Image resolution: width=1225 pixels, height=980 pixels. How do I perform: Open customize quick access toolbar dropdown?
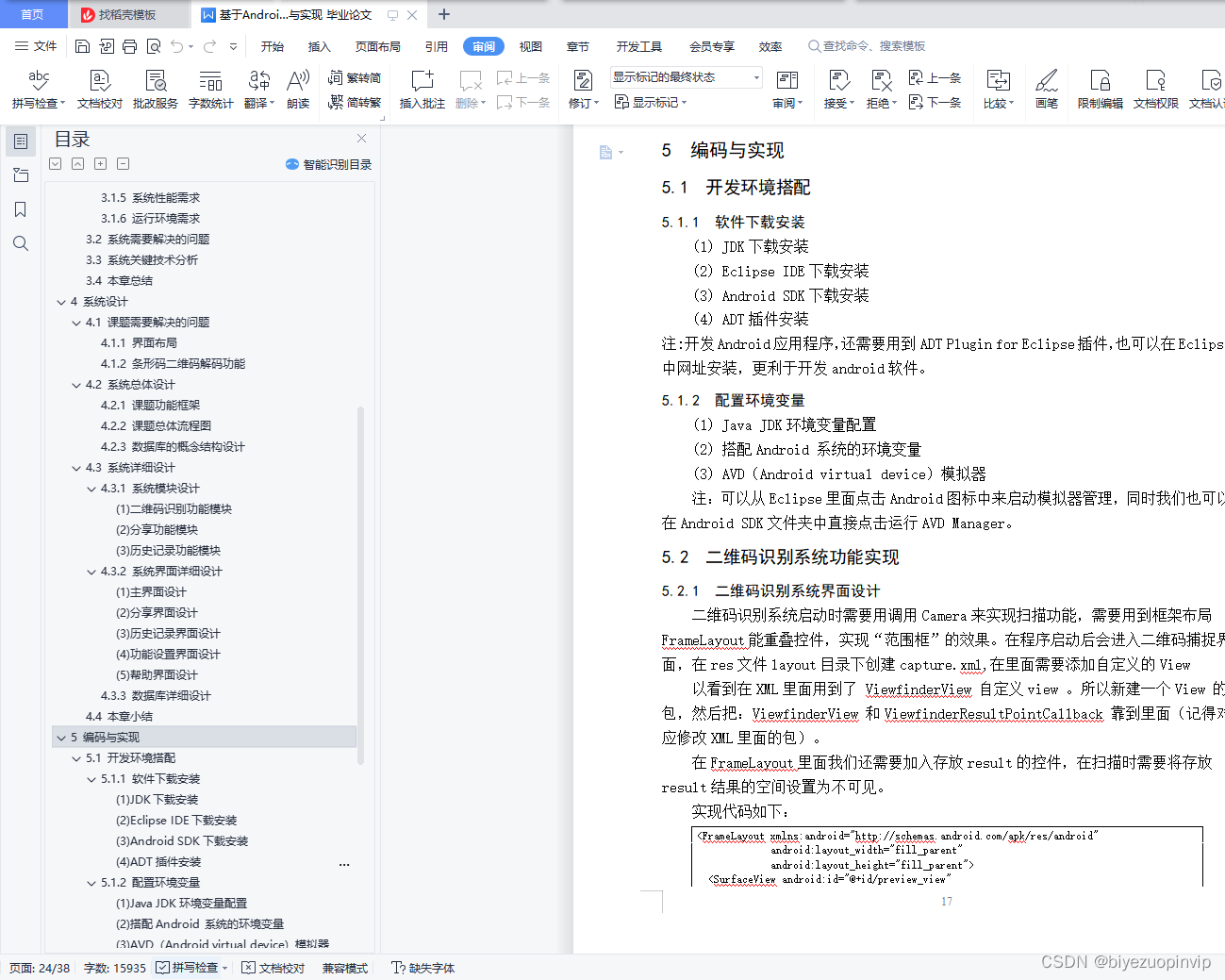click(233, 46)
